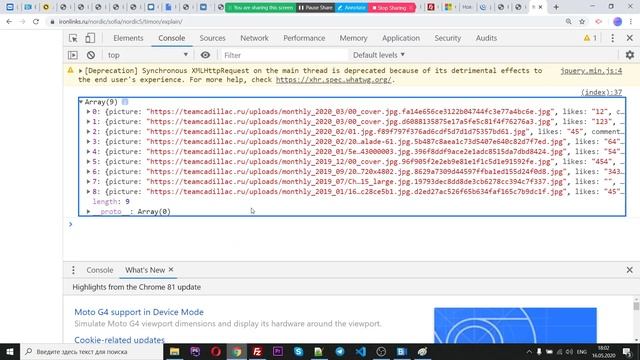Expand array item 0

click(88, 111)
